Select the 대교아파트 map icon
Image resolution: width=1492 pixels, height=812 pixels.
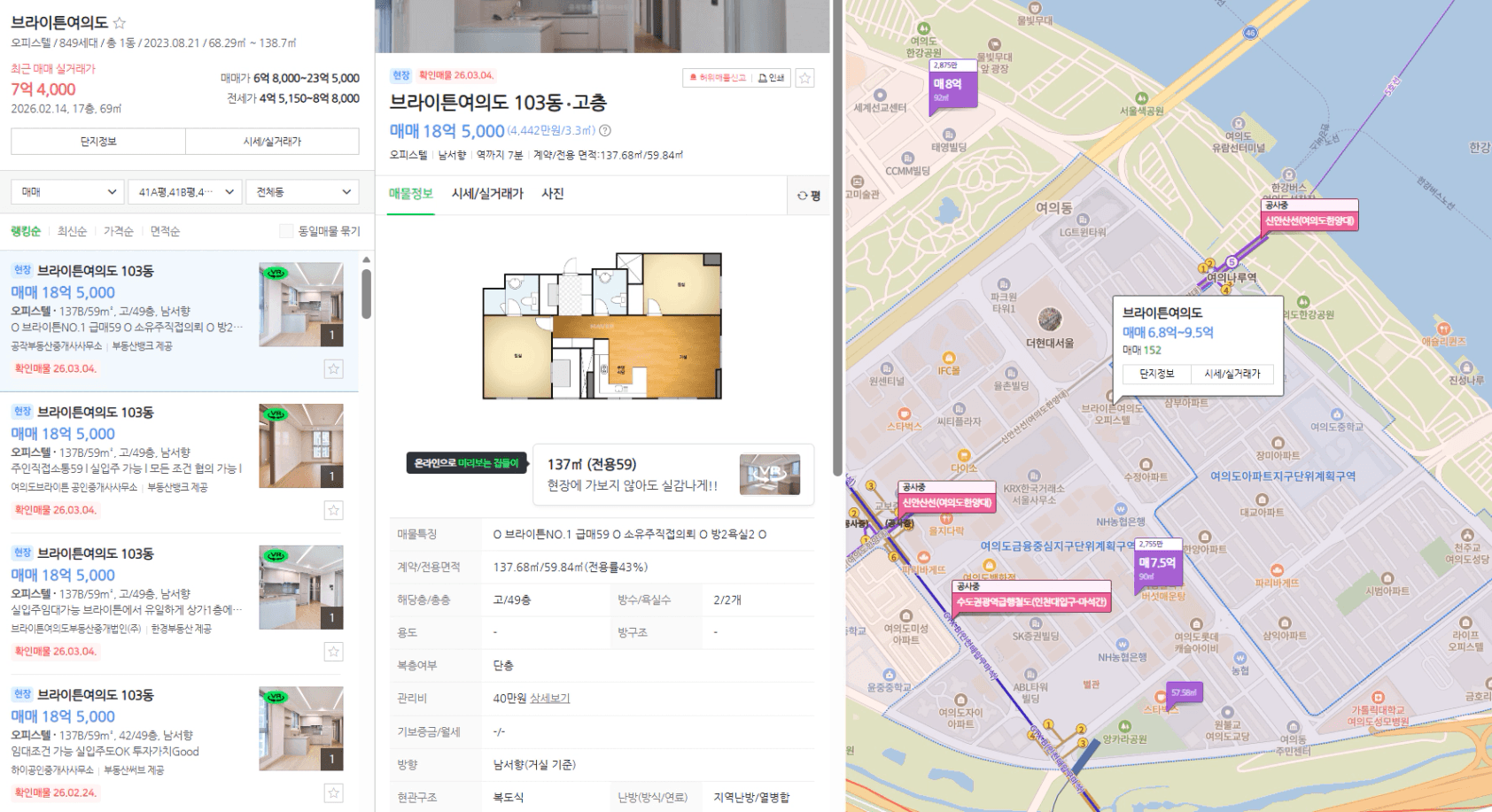[1262, 500]
